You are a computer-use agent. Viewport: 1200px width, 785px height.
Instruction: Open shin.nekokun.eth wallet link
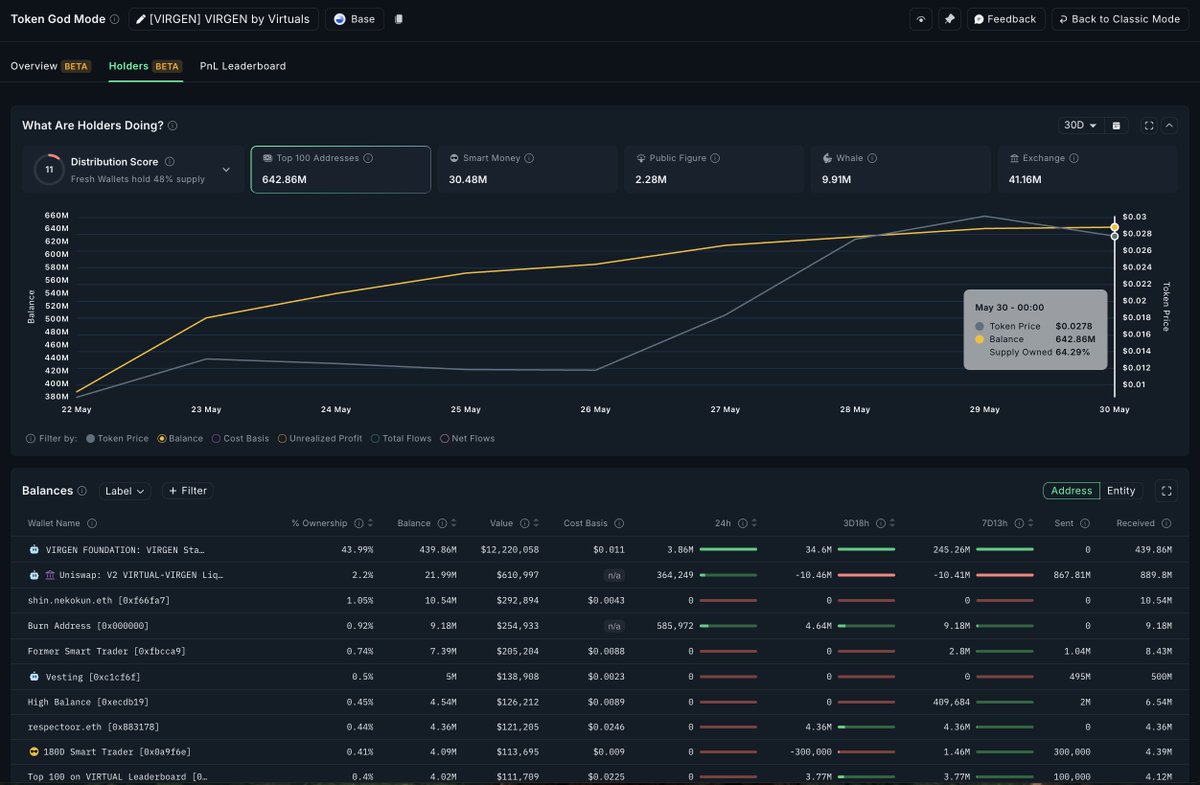tap(98, 600)
